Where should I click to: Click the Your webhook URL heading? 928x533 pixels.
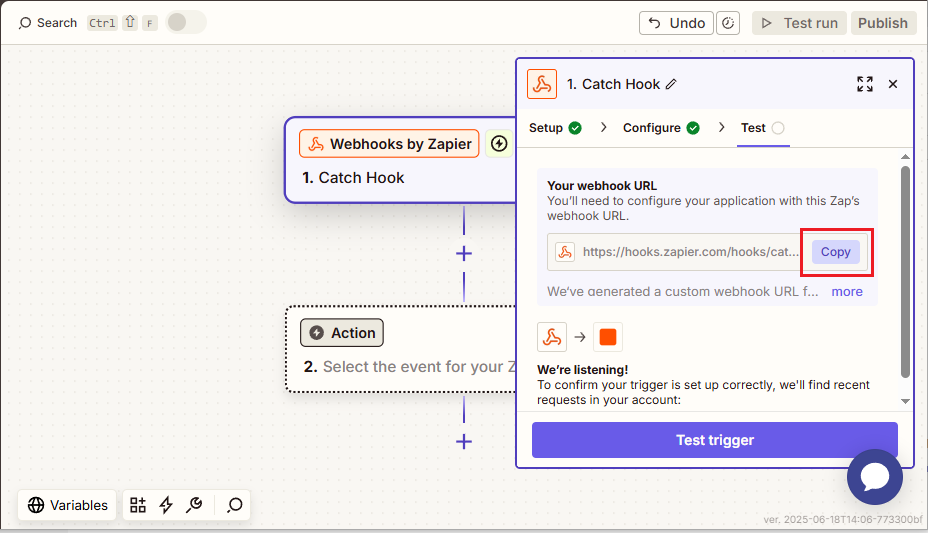602,186
